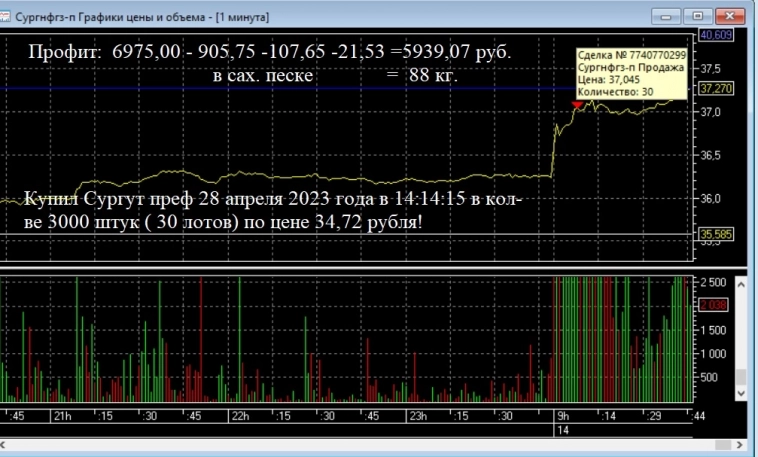
Task: Close the price and volume chart window
Action: click(x=731, y=15)
